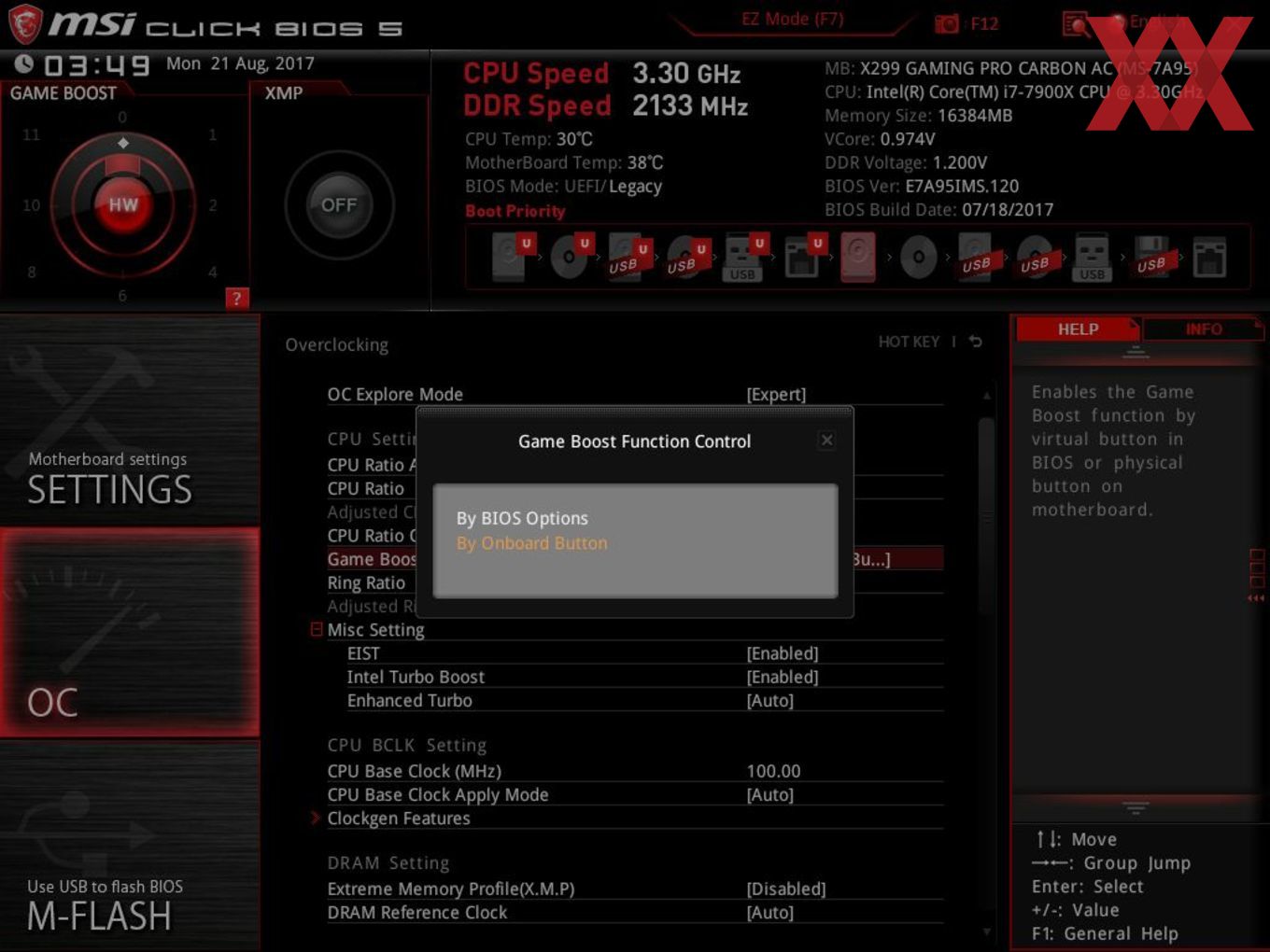
Task: Open the BIOS search magnifier icon
Action: (x=1076, y=24)
